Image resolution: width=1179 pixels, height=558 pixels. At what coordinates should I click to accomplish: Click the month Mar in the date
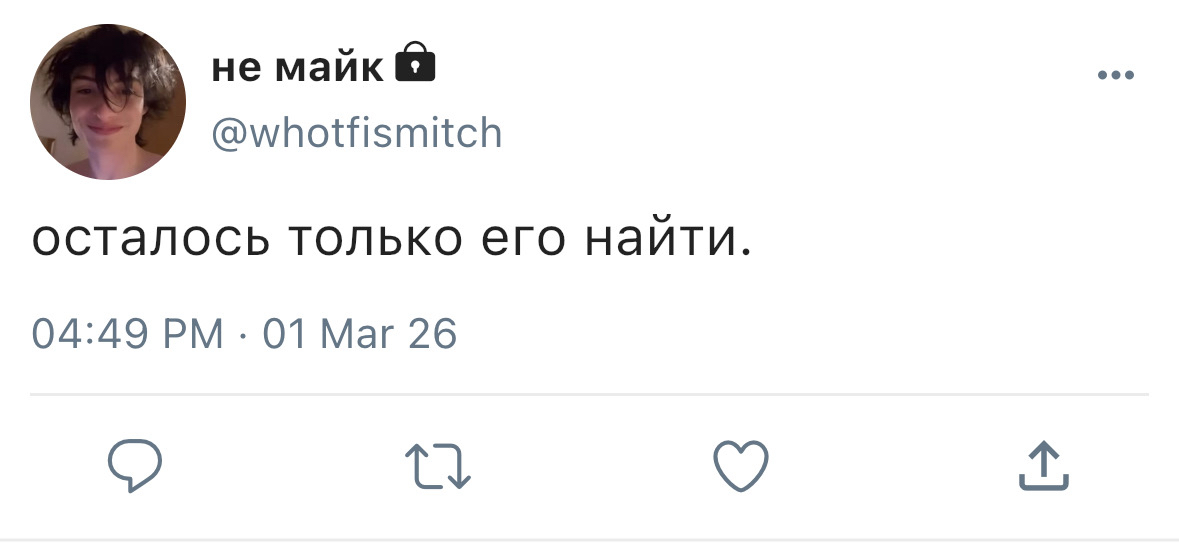pyautogui.click(x=357, y=334)
